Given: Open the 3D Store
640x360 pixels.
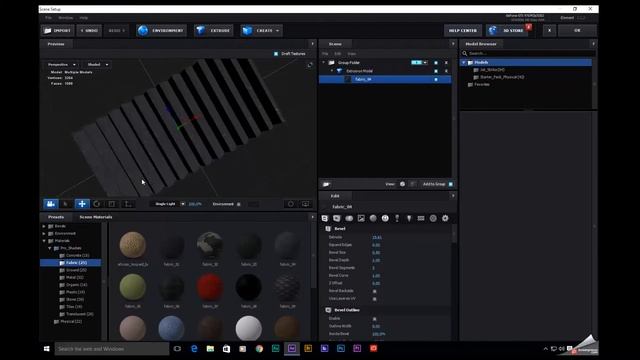Looking at the screenshot, I should (507, 31).
